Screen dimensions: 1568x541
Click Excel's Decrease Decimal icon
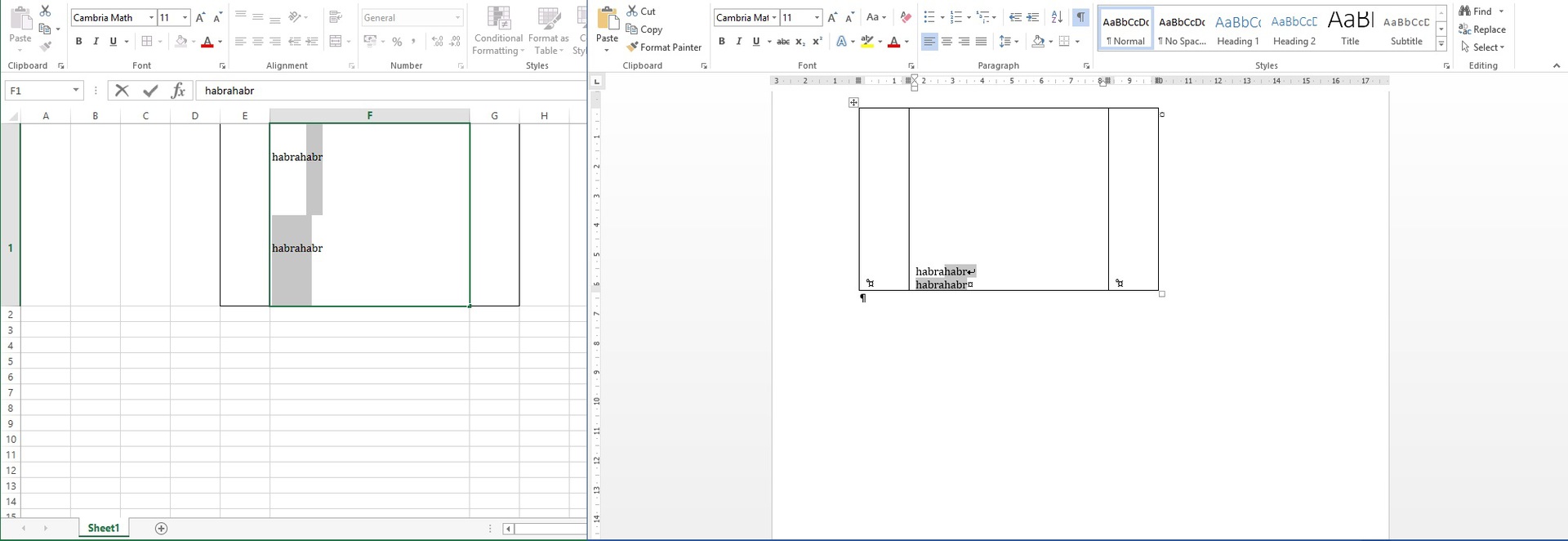(x=455, y=41)
